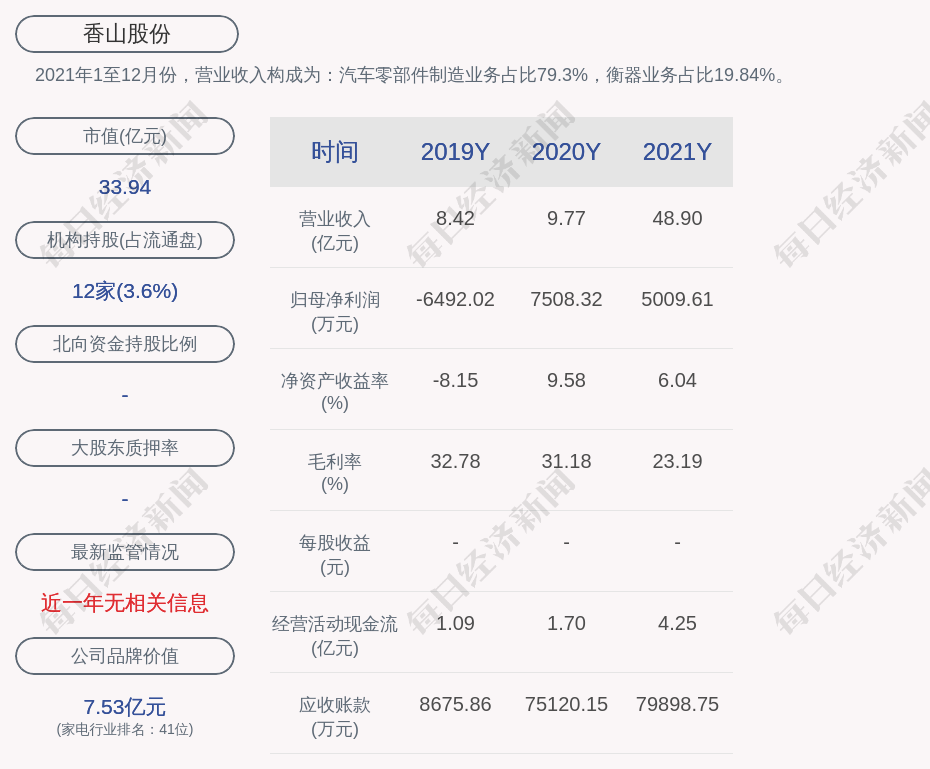Click the 应收账款(万元) row label

(335, 717)
